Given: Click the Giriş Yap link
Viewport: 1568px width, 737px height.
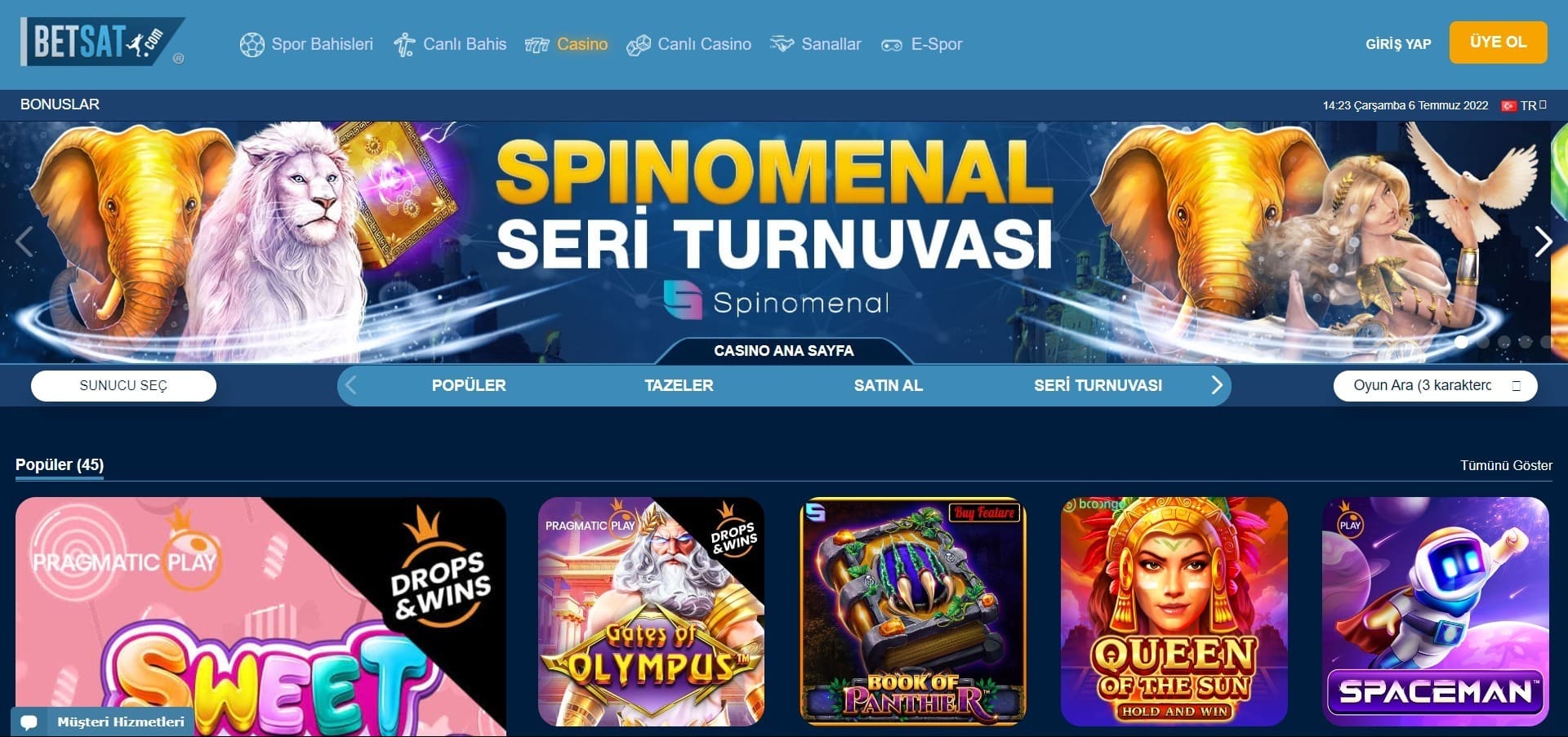Looking at the screenshot, I should [1398, 44].
